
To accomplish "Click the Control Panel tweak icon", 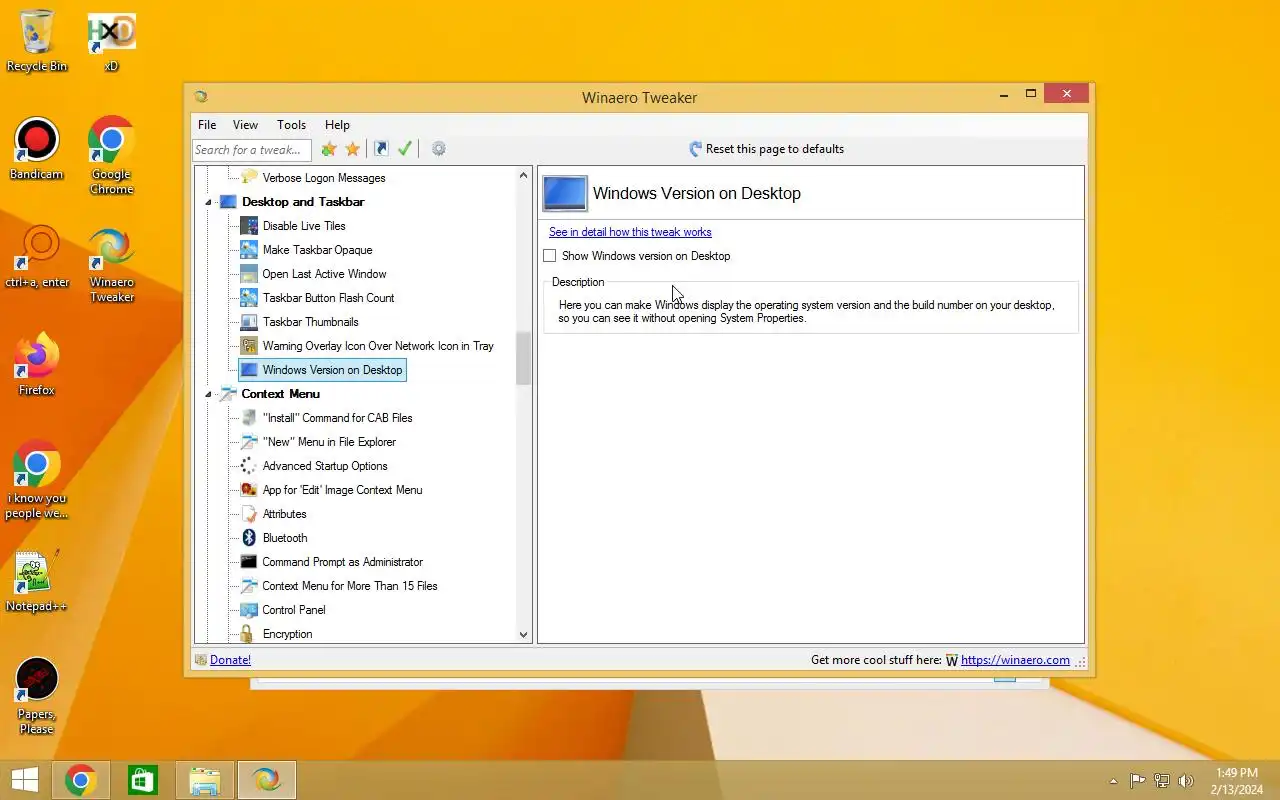I will [249, 610].
